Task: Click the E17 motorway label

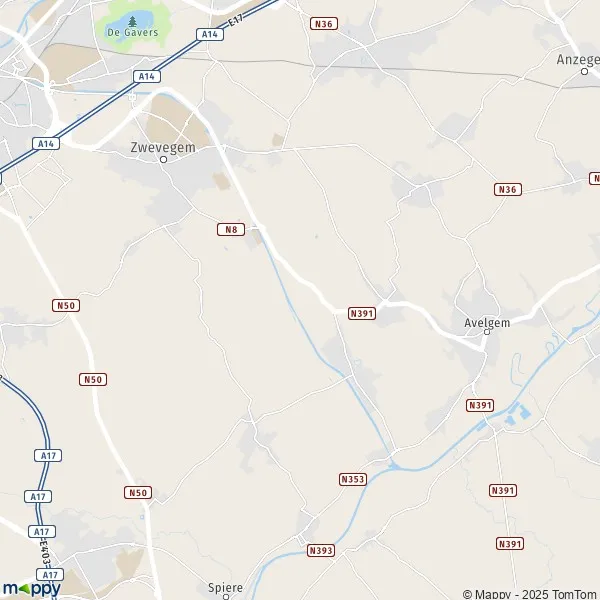Action: coord(236,20)
